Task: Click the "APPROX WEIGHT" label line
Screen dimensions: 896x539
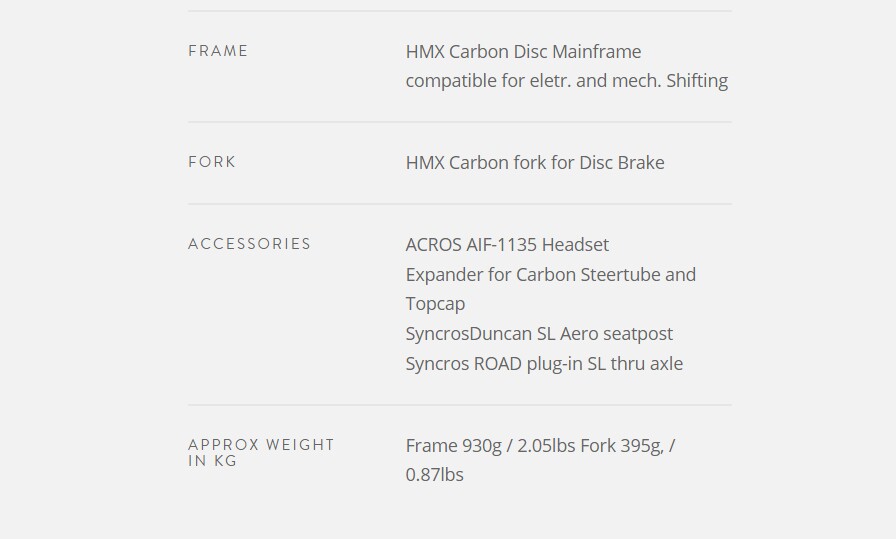Action: tap(261, 445)
